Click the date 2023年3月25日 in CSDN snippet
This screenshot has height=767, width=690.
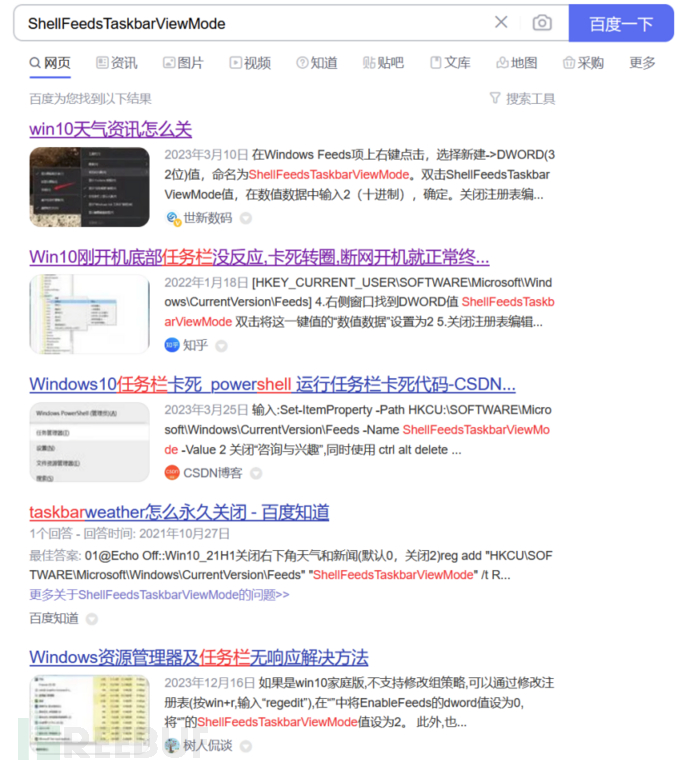point(206,410)
